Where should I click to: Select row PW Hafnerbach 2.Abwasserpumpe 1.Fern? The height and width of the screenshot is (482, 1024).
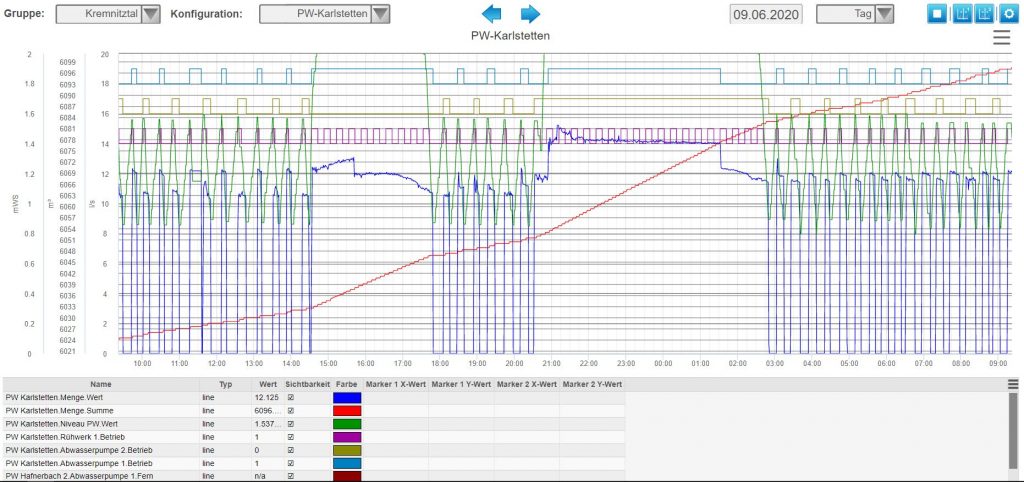point(313,476)
